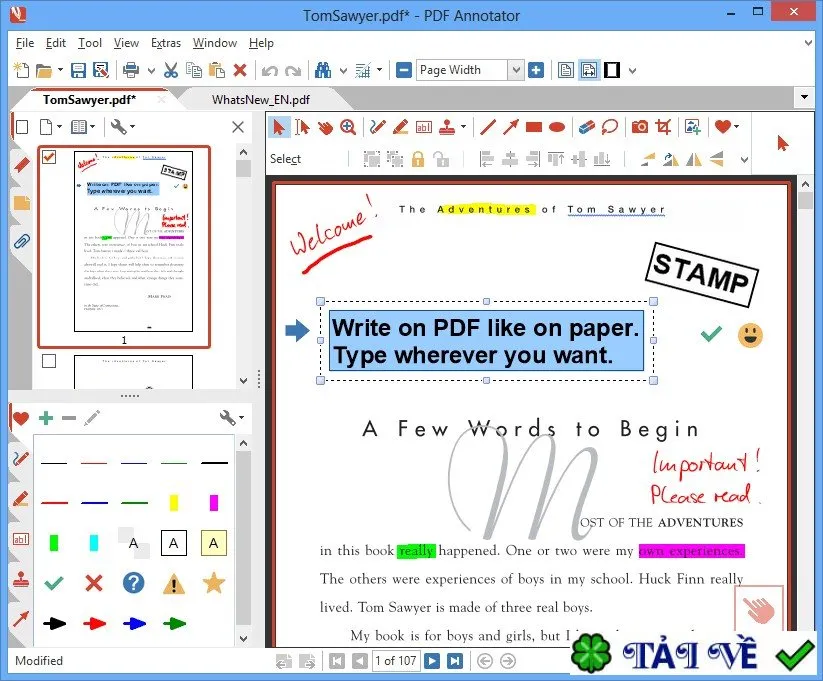Open the Extras menu

tap(166, 43)
